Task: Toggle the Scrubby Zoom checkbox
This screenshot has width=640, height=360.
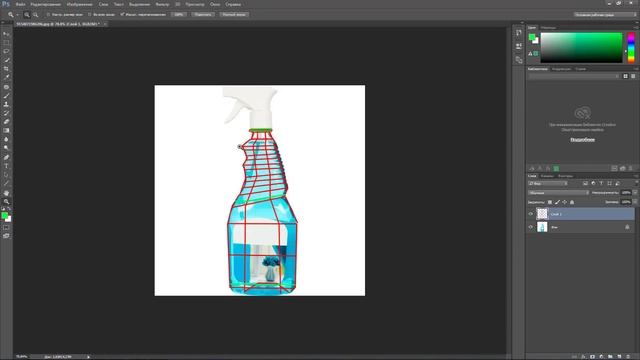Action: pyautogui.click(x=122, y=15)
